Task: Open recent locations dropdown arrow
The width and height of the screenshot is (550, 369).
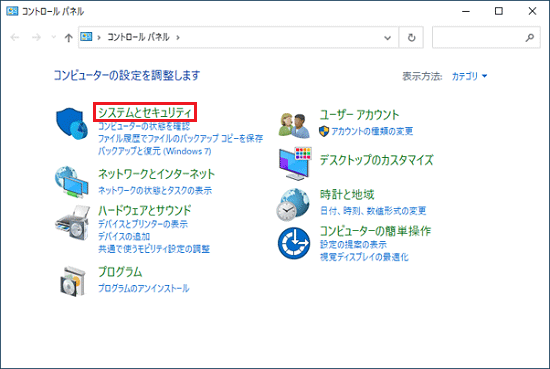Action: coord(54,37)
